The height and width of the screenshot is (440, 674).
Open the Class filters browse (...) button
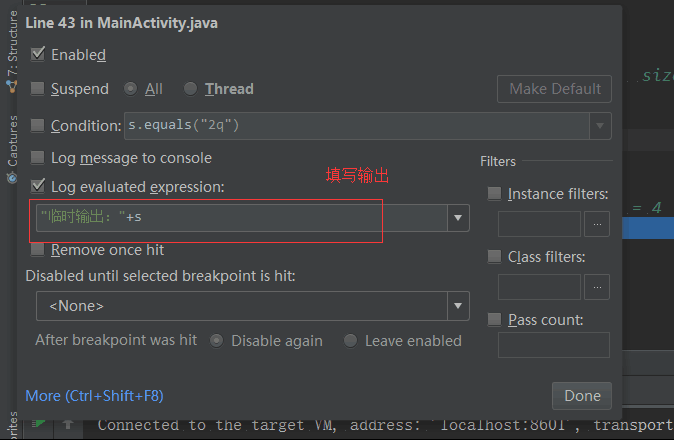click(x=597, y=287)
